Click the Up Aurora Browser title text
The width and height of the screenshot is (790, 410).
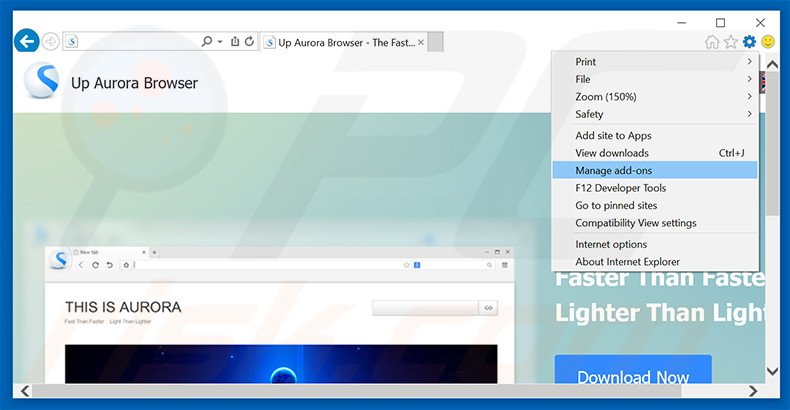coord(134,83)
